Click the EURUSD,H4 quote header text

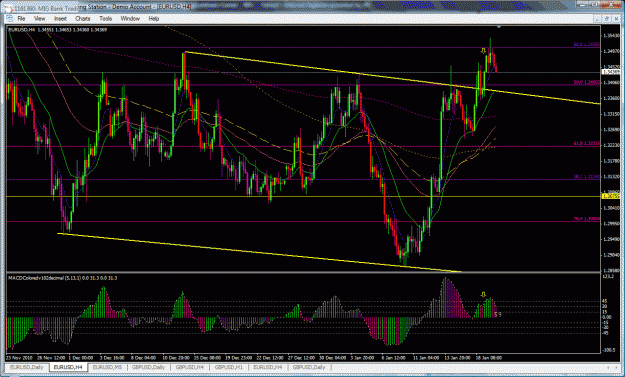pyautogui.click(x=57, y=29)
